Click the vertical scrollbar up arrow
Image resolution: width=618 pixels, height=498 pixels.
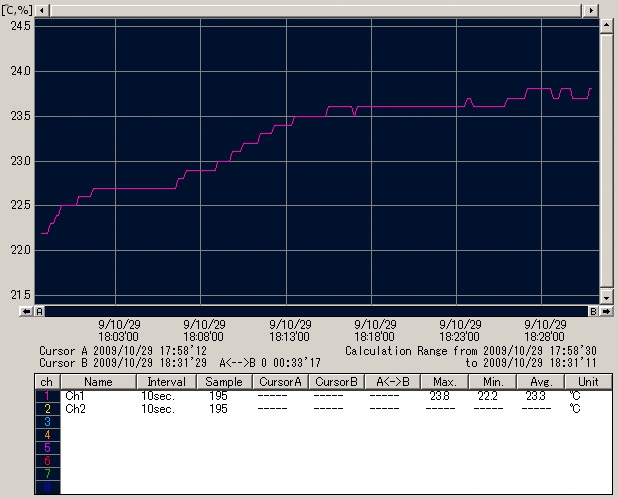tap(606, 26)
